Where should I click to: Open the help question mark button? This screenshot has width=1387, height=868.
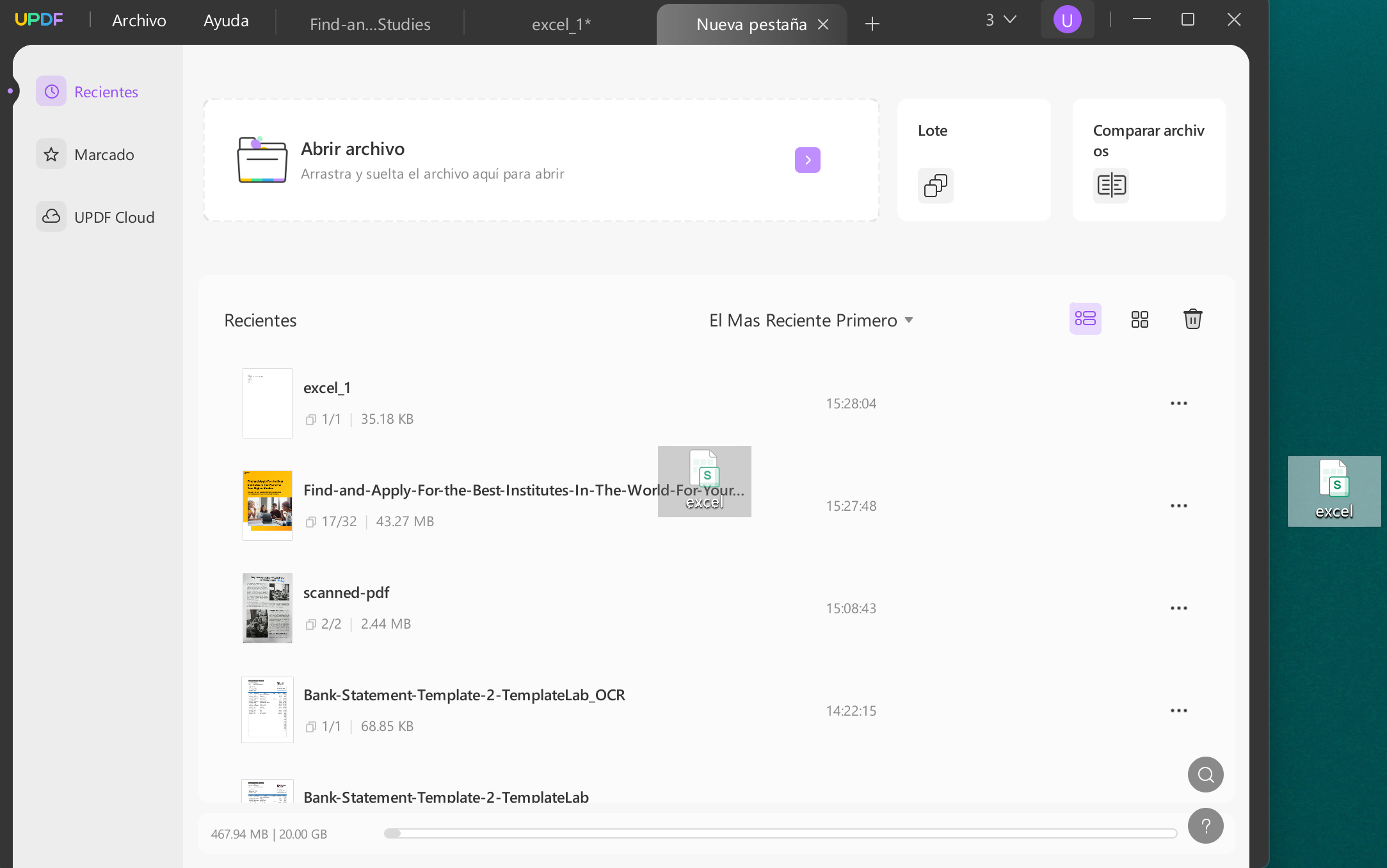click(x=1206, y=826)
